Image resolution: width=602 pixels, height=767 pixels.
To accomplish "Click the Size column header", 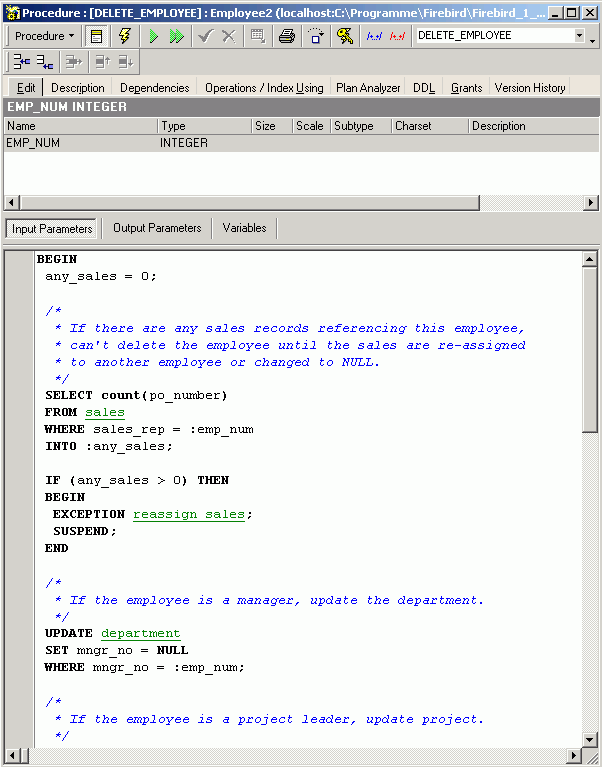I will 272,126.
